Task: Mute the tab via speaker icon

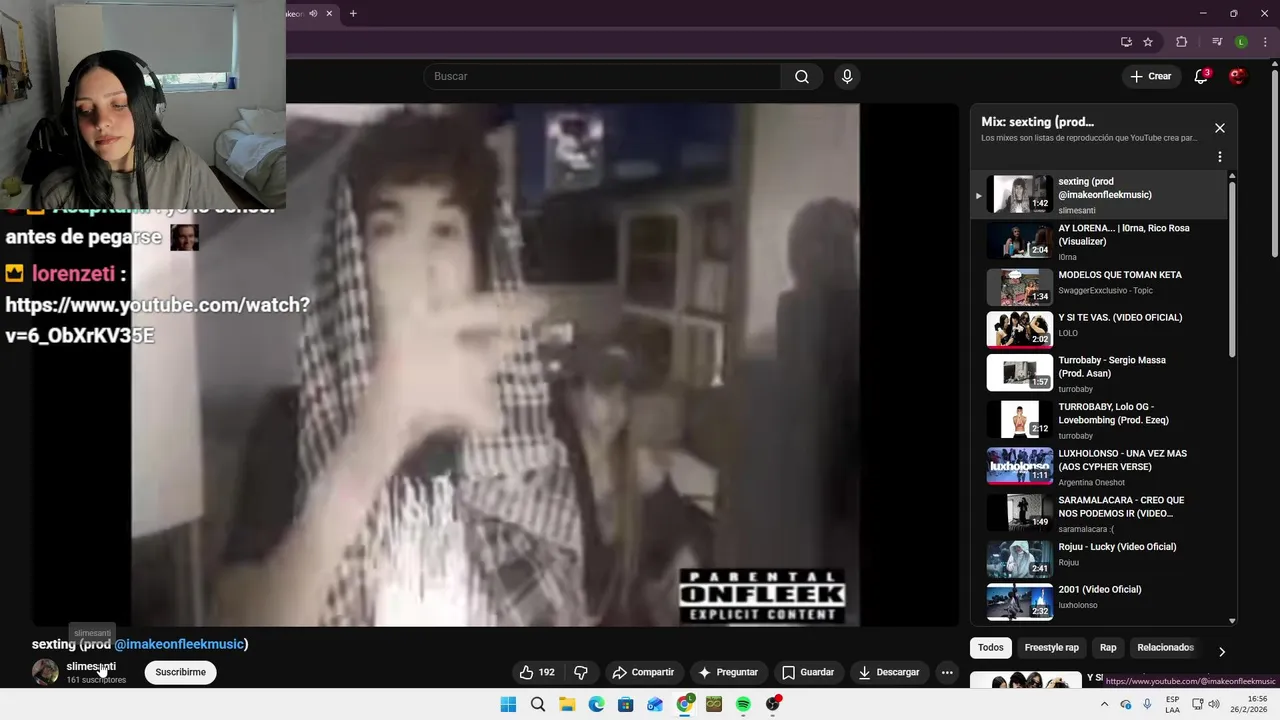Action: [313, 13]
